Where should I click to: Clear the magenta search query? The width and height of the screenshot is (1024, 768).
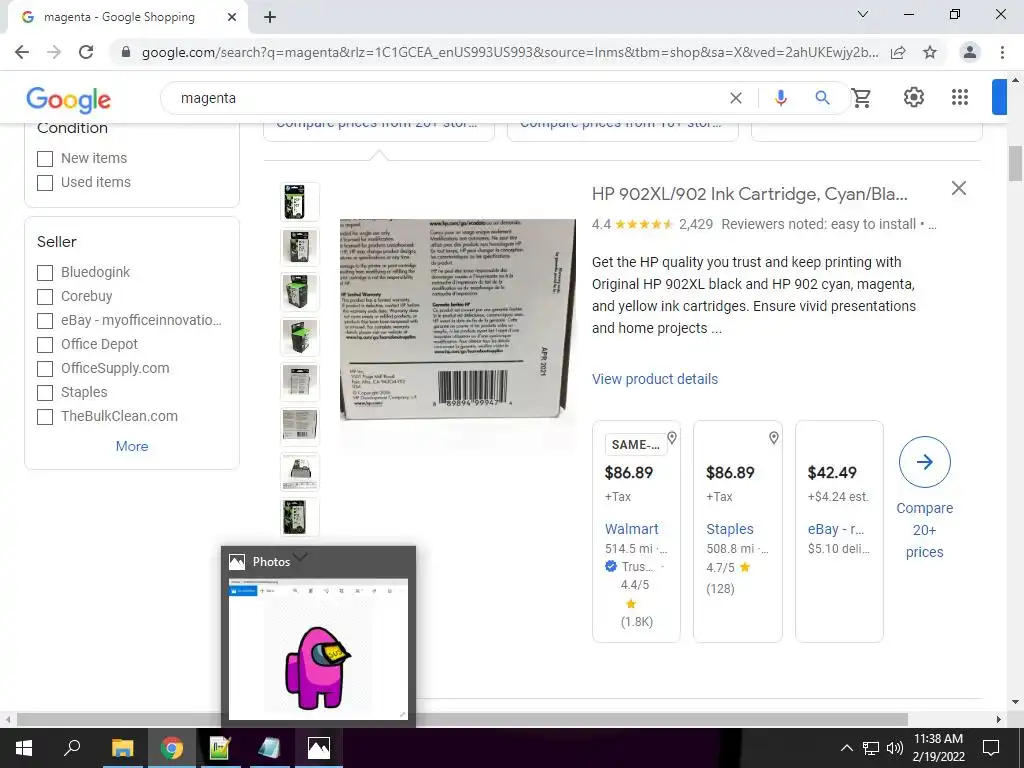735,98
